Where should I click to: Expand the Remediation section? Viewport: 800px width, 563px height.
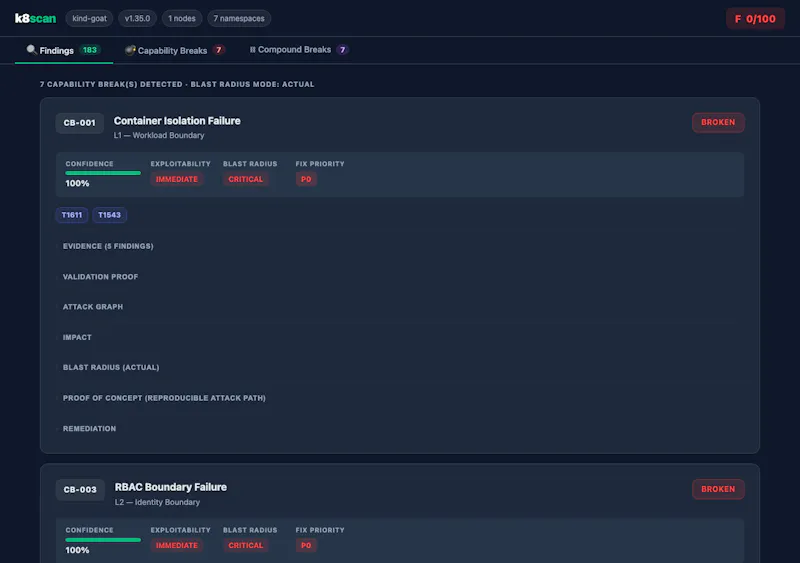coord(89,429)
